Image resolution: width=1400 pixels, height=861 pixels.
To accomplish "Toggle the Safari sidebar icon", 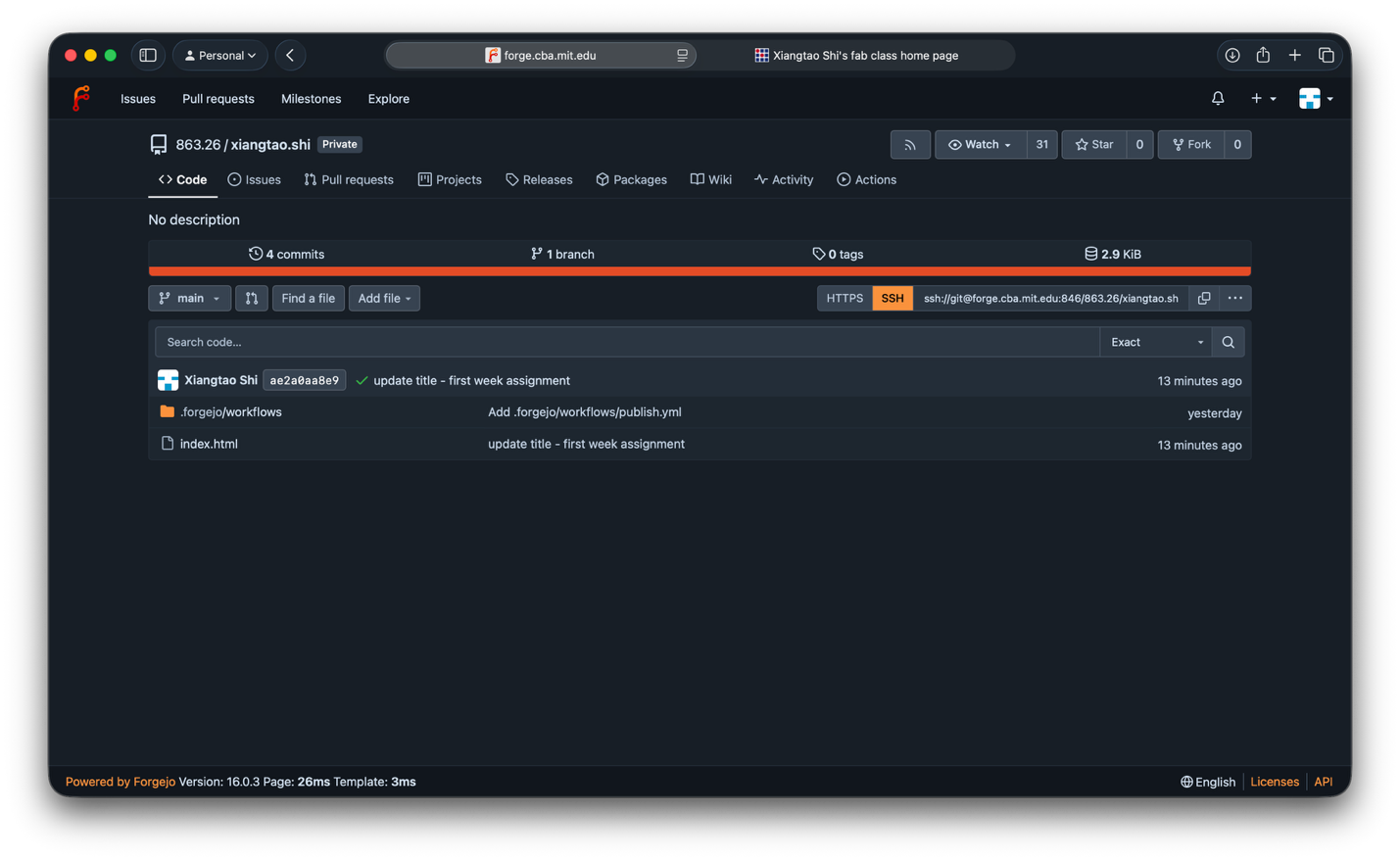I will click(x=148, y=56).
